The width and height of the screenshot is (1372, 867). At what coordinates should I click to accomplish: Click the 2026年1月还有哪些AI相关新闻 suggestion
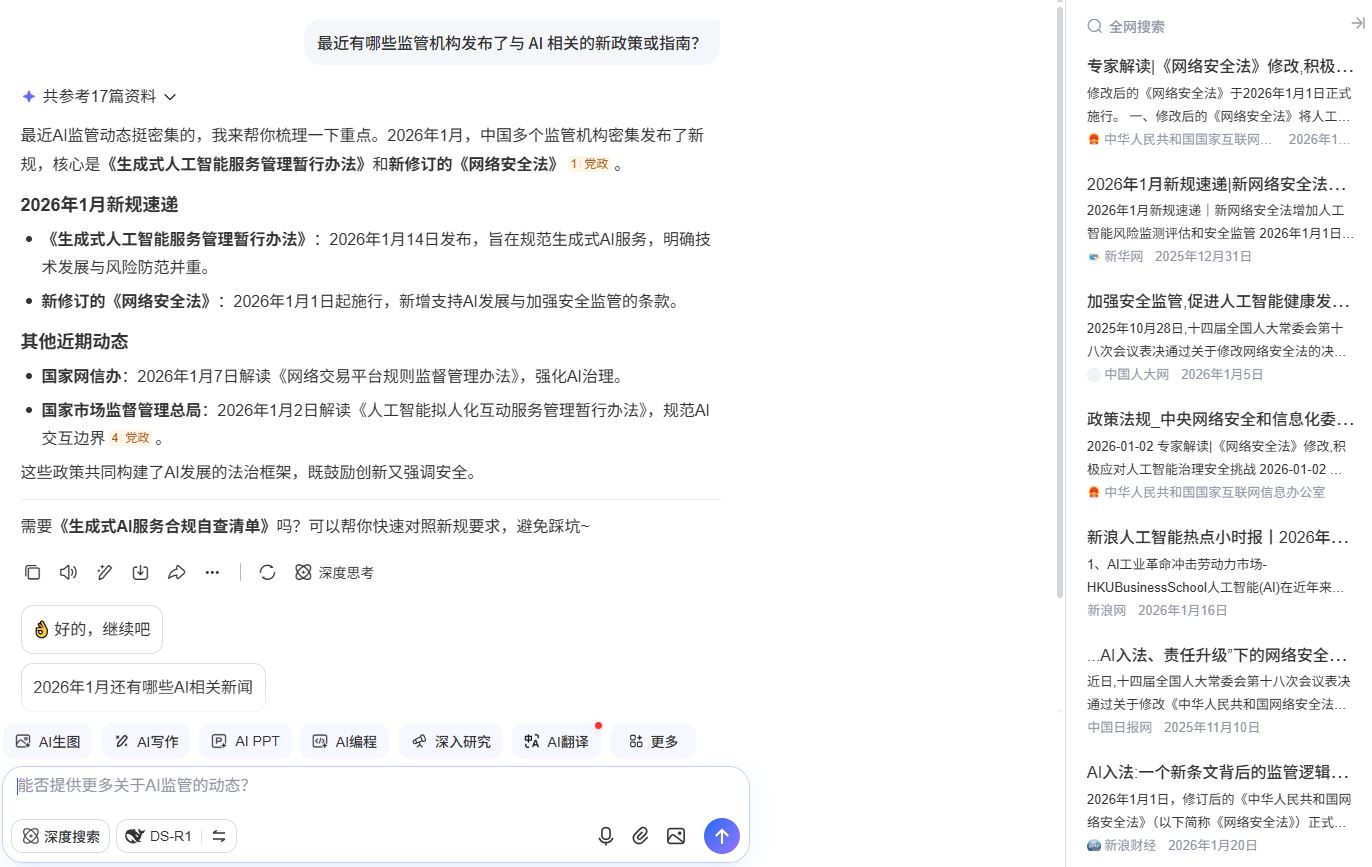pyautogui.click(x=143, y=687)
